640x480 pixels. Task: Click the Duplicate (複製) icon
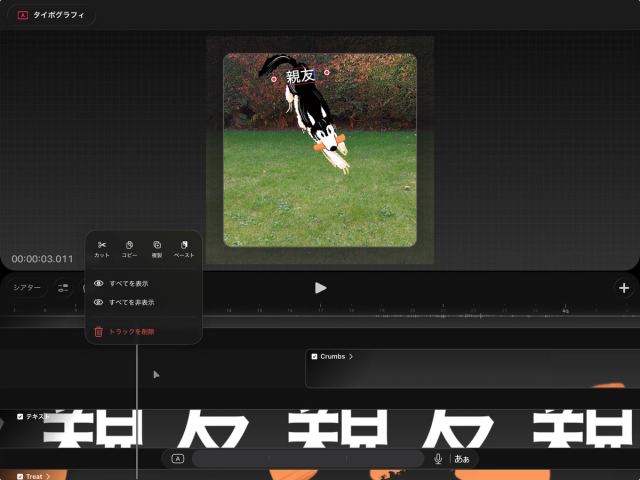click(157, 245)
